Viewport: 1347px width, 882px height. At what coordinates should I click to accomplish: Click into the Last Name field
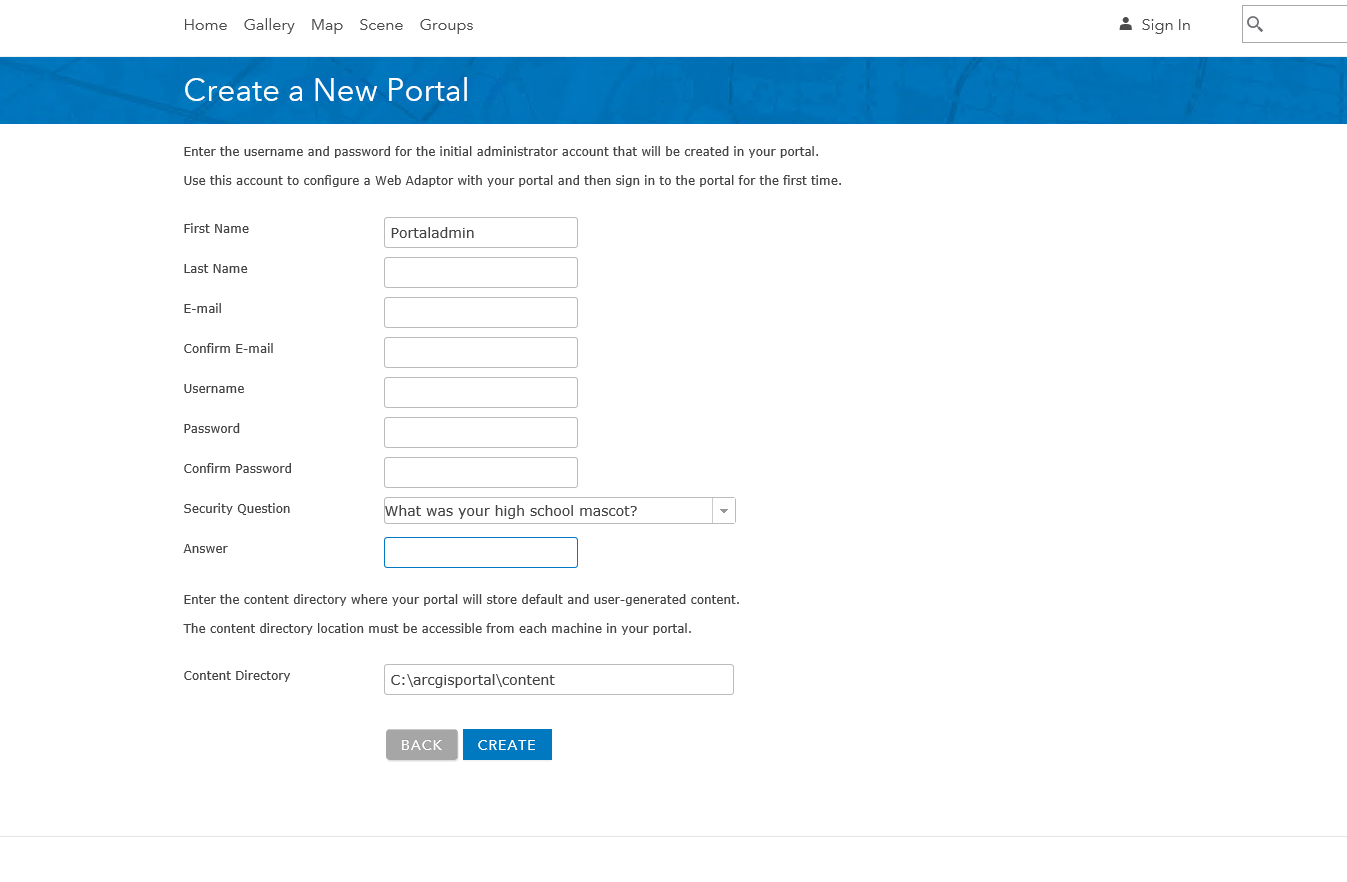[480, 273]
